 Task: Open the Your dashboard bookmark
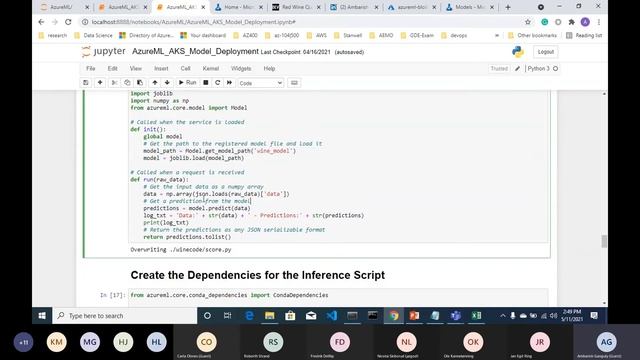coord(203,36)
